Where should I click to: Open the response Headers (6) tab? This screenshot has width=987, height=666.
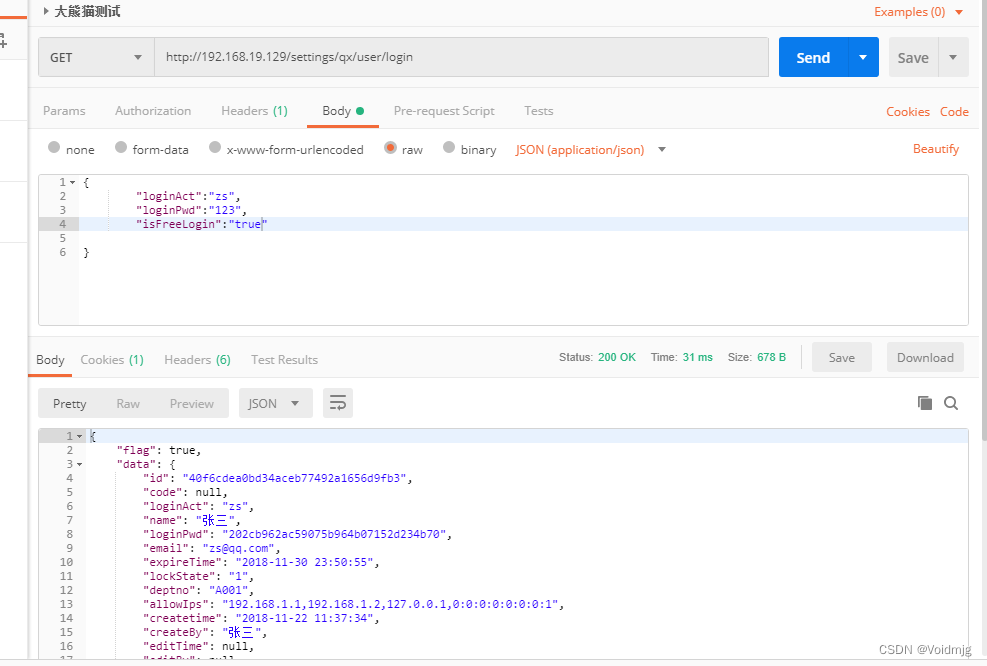(197, 359)
